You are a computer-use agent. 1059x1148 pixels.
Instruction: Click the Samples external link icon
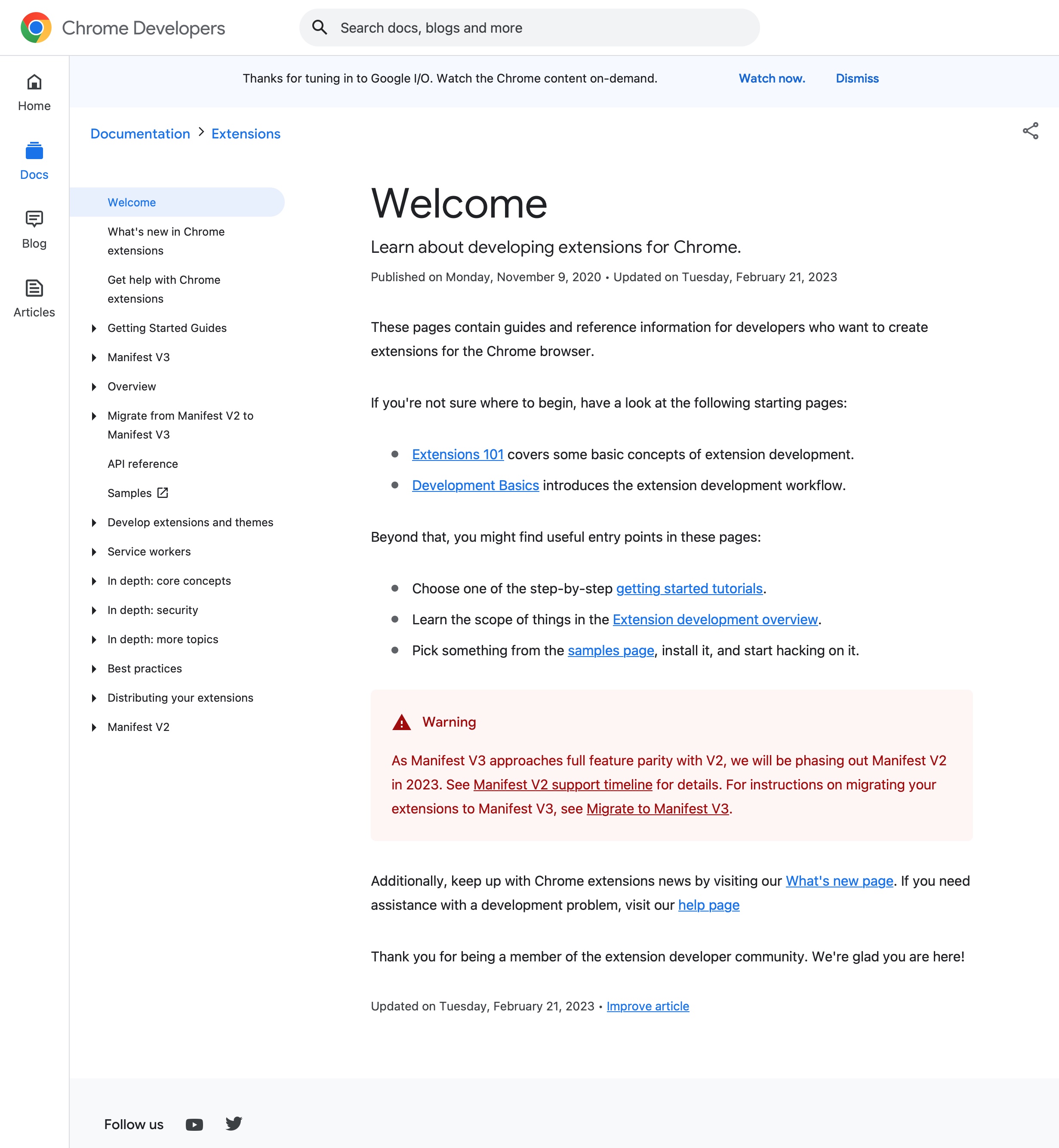pos(163,493)
